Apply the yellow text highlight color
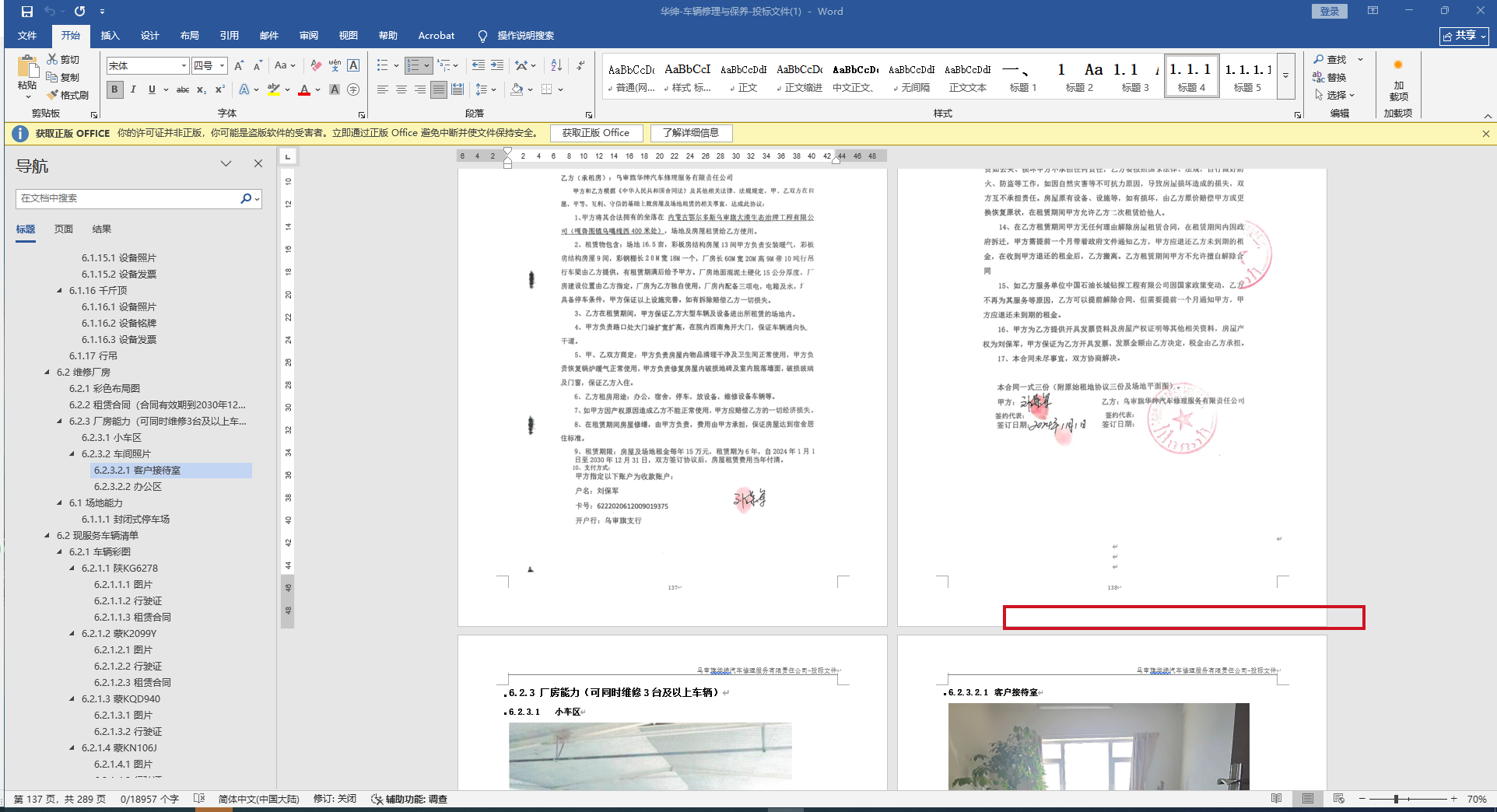This screenshot has height=812, width=1497. [274, 89]
